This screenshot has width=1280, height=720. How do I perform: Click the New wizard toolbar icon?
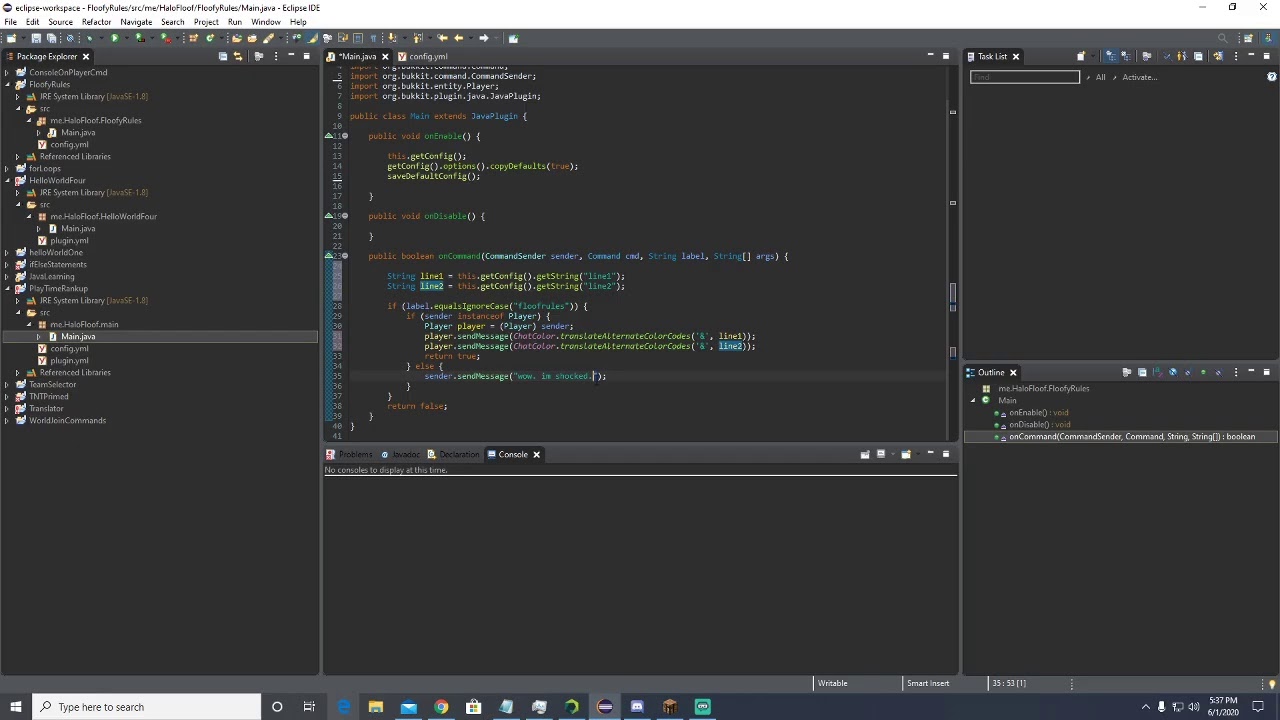[11, 38]
